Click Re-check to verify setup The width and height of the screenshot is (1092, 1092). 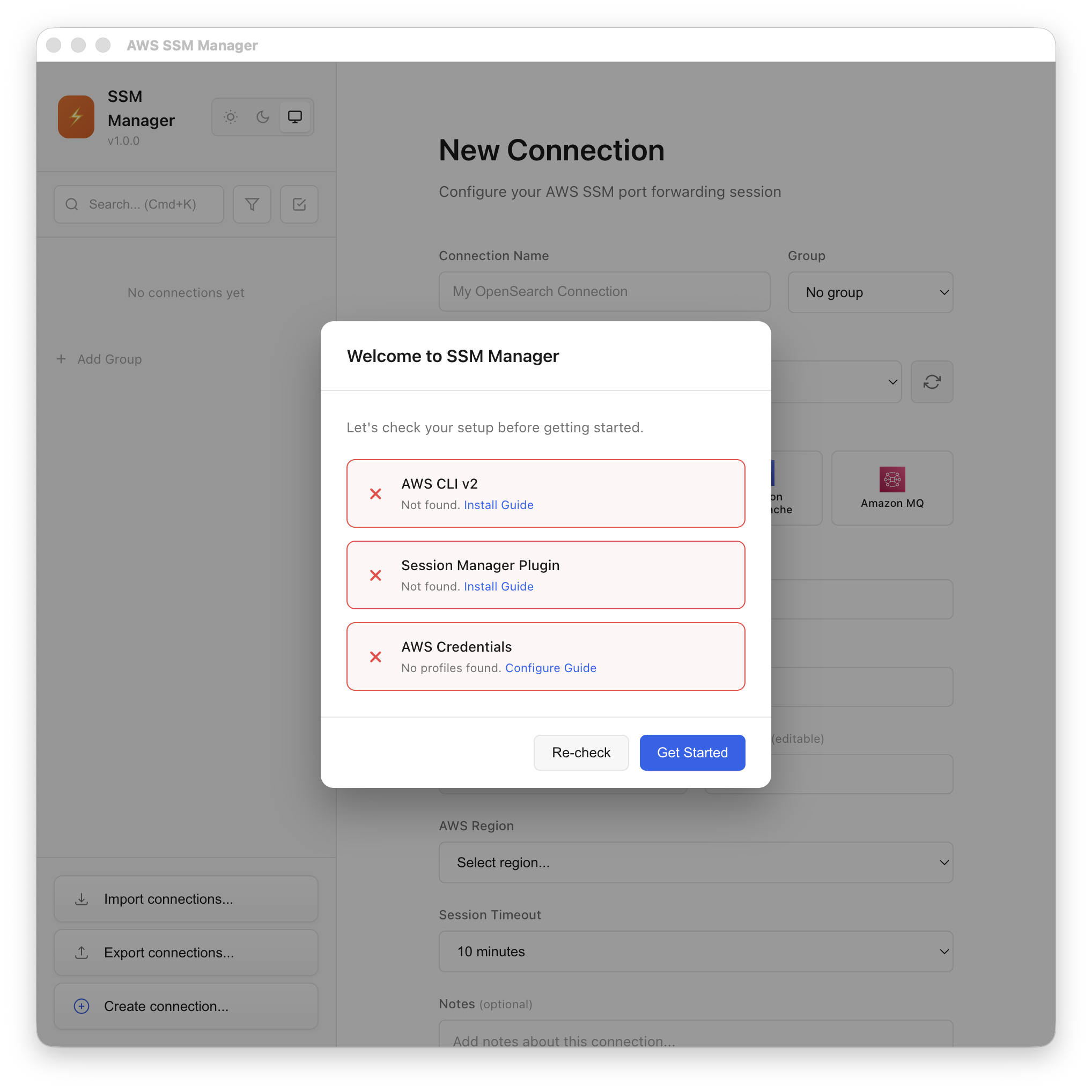tap(580, 752)
